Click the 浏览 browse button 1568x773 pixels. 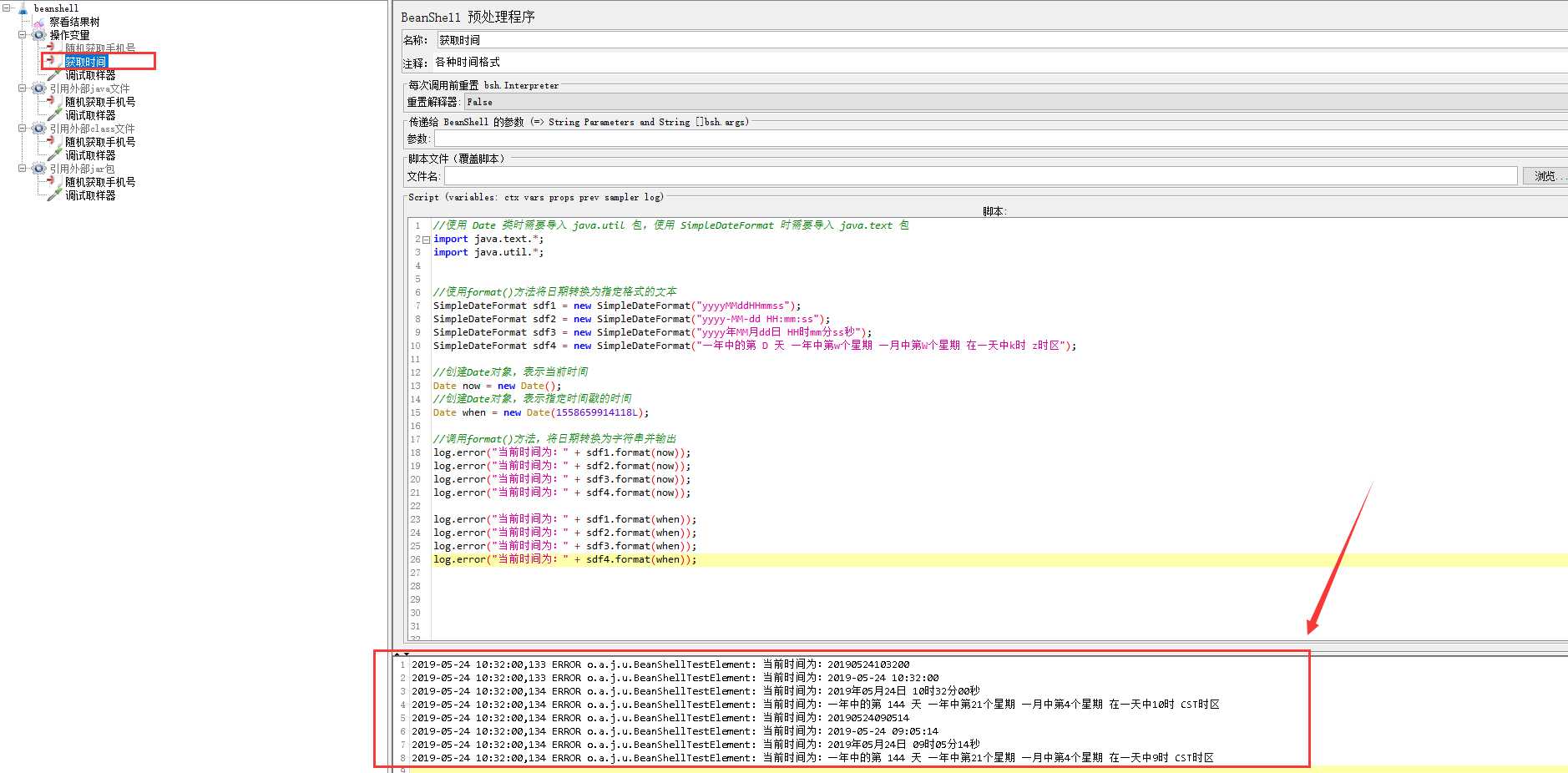(1546, 176)
